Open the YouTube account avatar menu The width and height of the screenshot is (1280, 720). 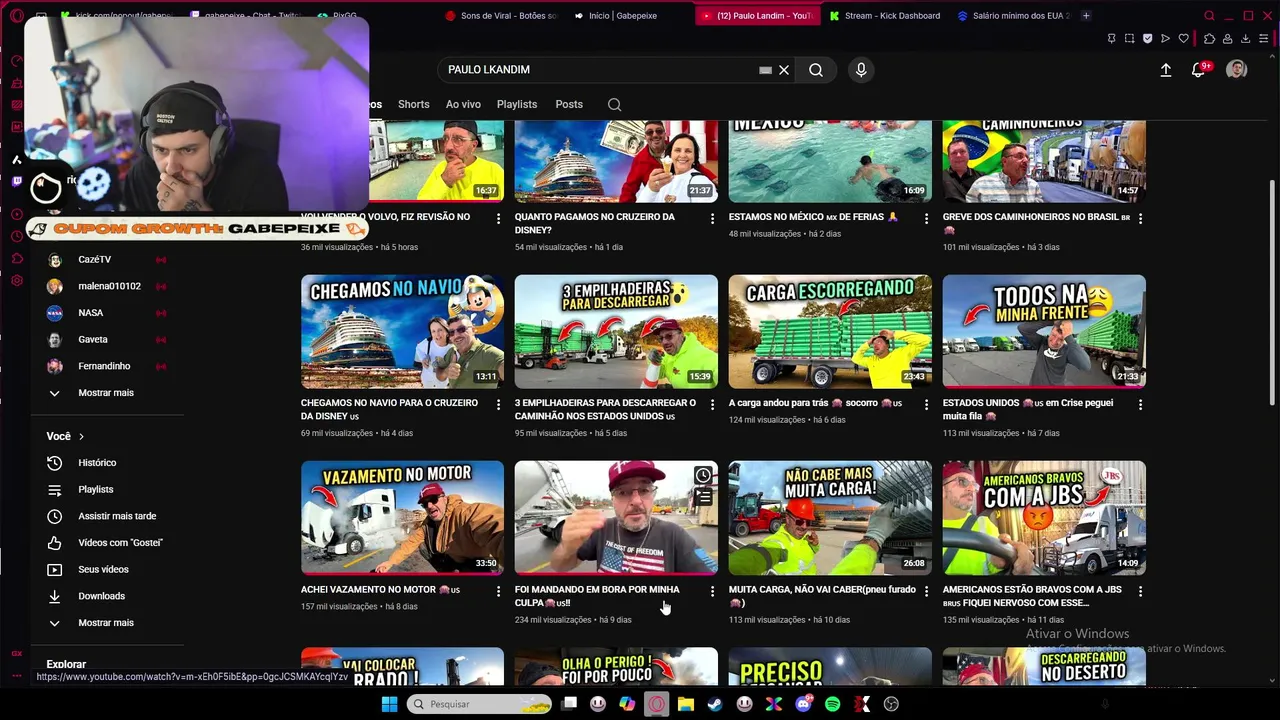pos(1237,70)
